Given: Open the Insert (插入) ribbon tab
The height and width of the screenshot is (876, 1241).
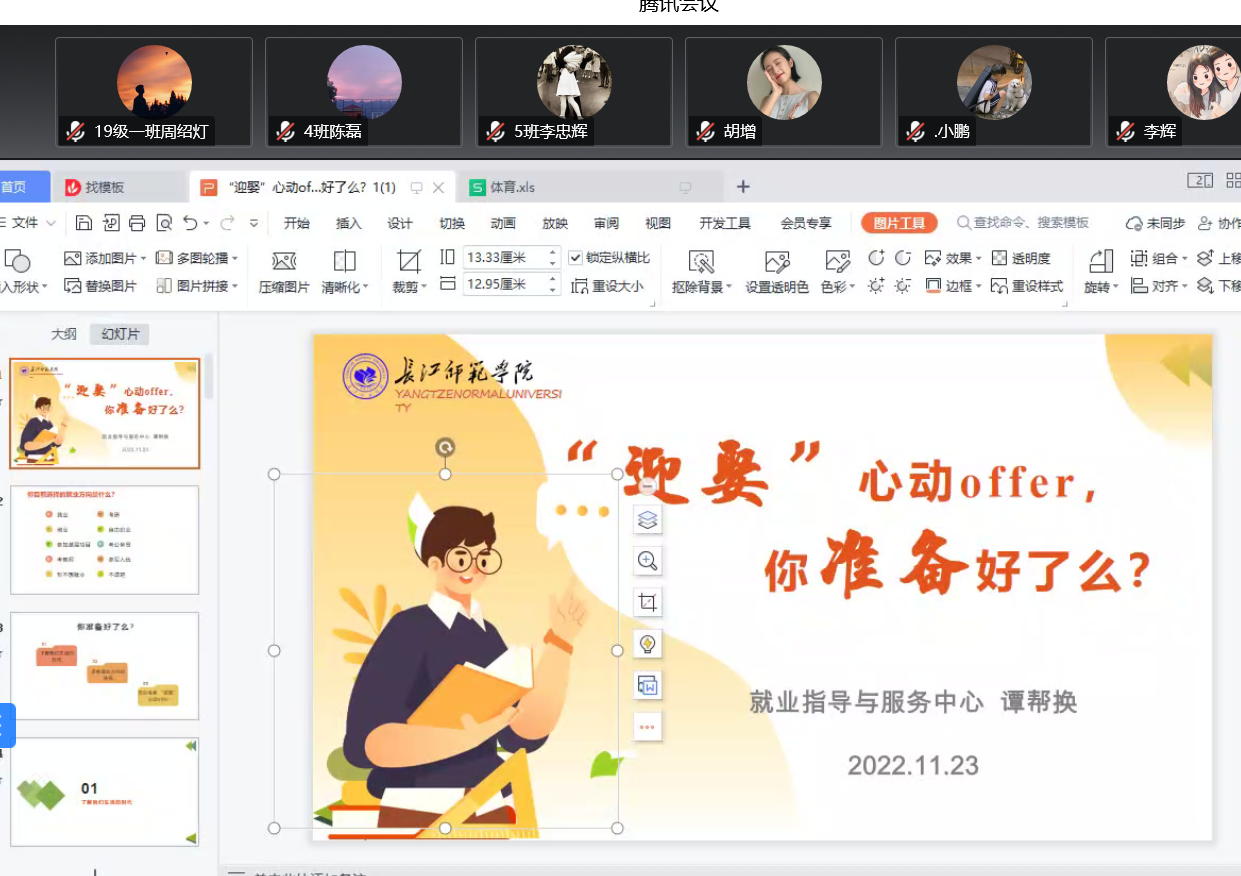Looking at the screenshot, I should (349, 223).
